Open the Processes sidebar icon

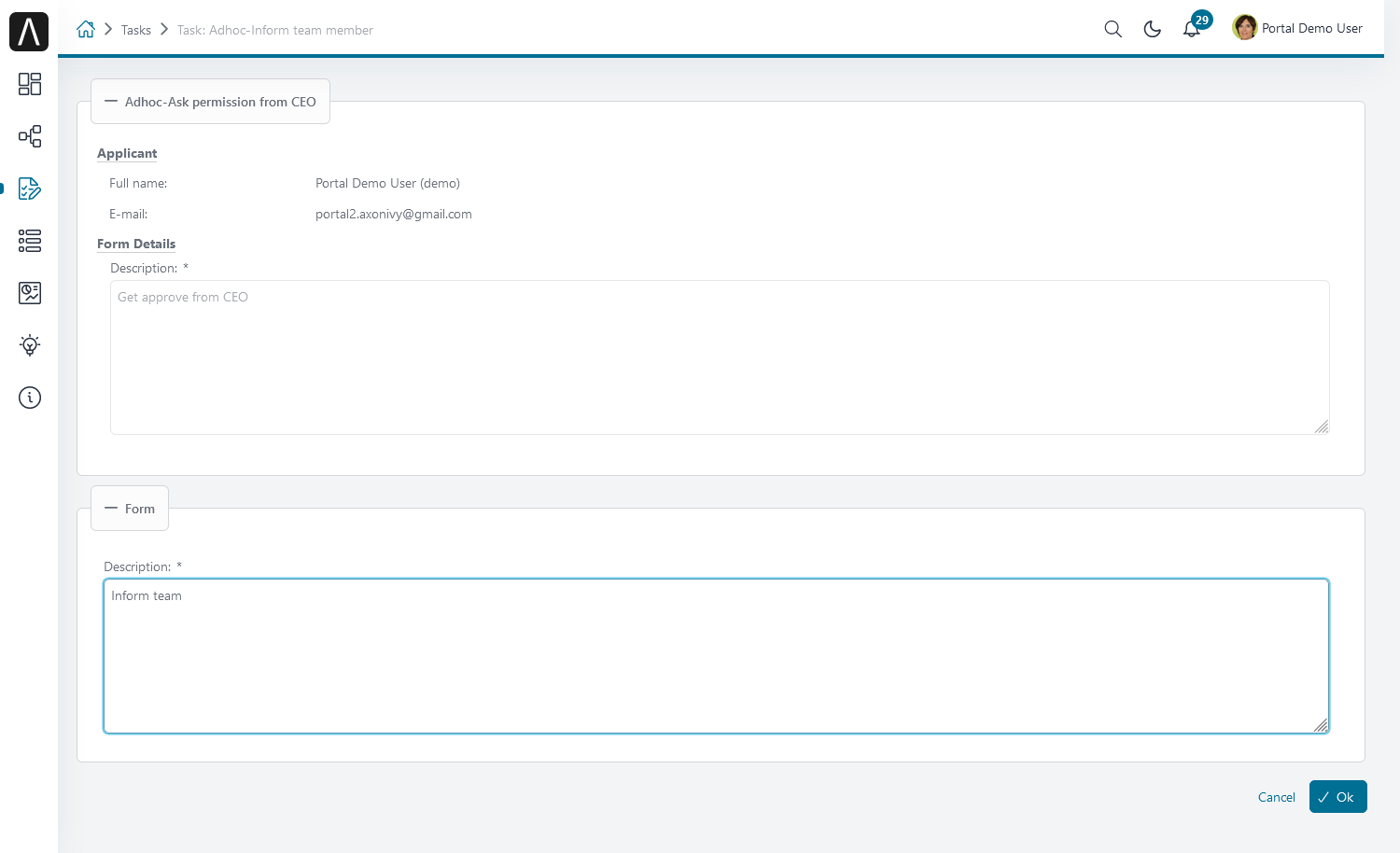tap(30, 136)
